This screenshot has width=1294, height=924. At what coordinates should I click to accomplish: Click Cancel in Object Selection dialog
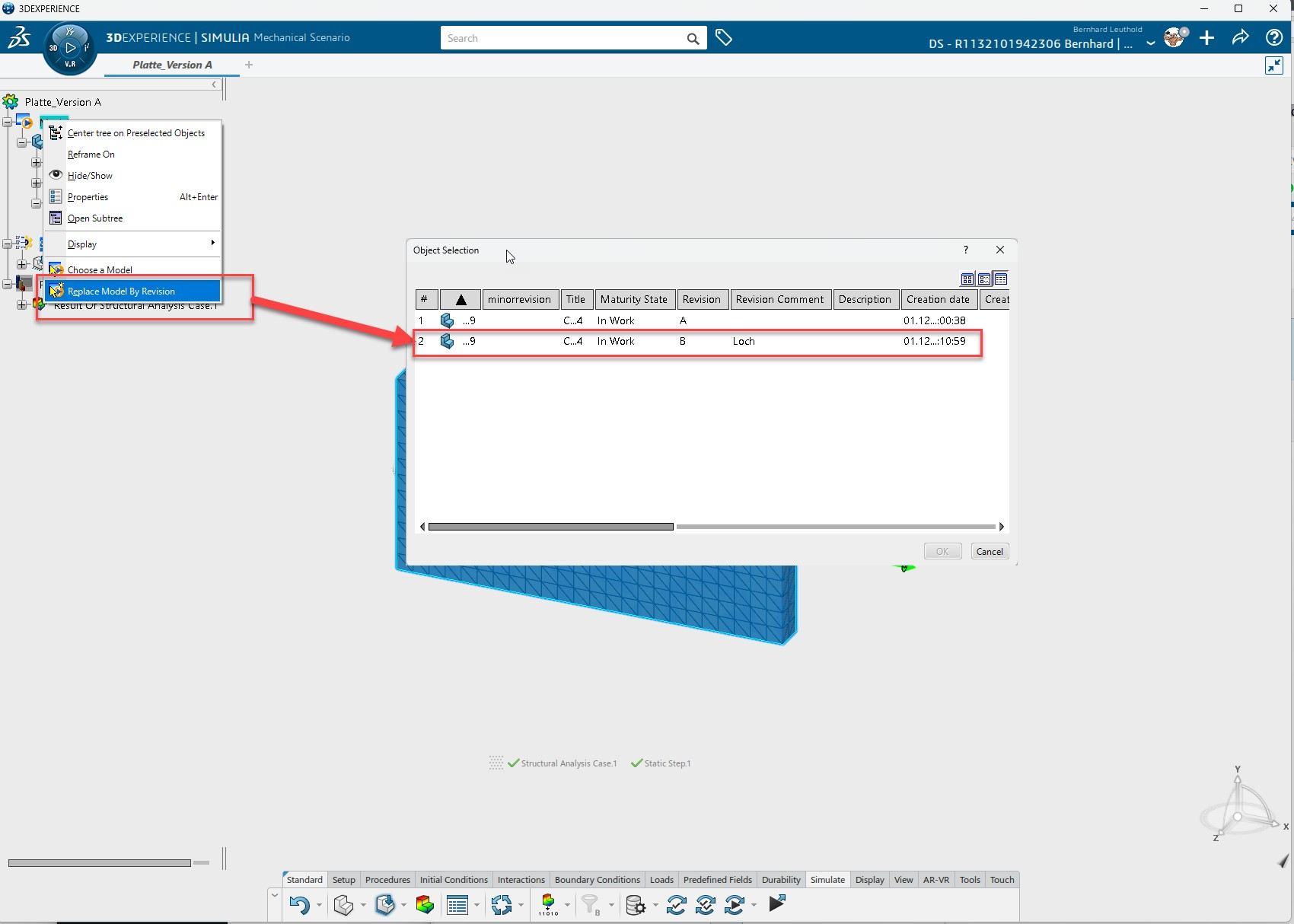[x=990, y=552]
